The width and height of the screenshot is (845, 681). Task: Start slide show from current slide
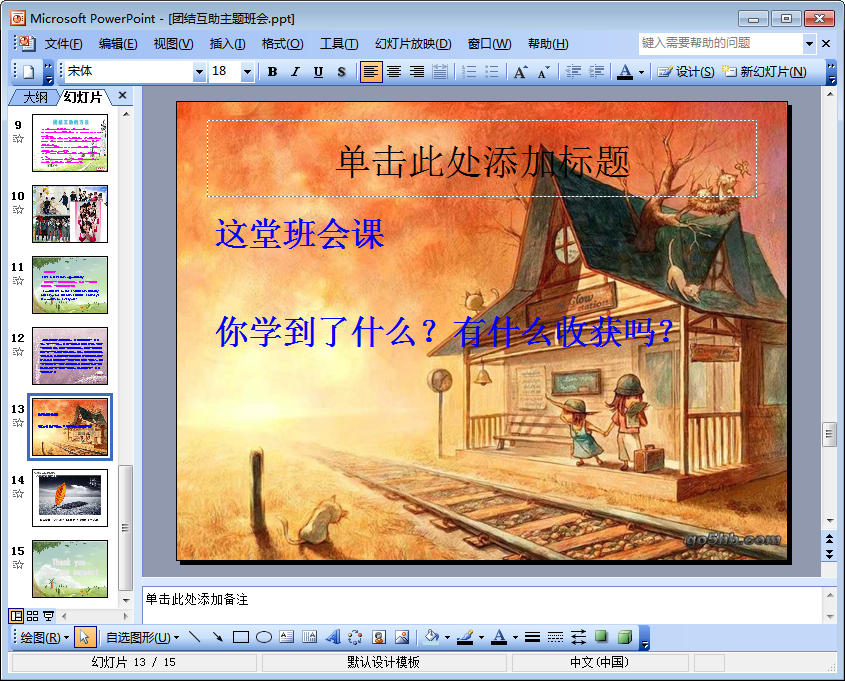[49, 616]
